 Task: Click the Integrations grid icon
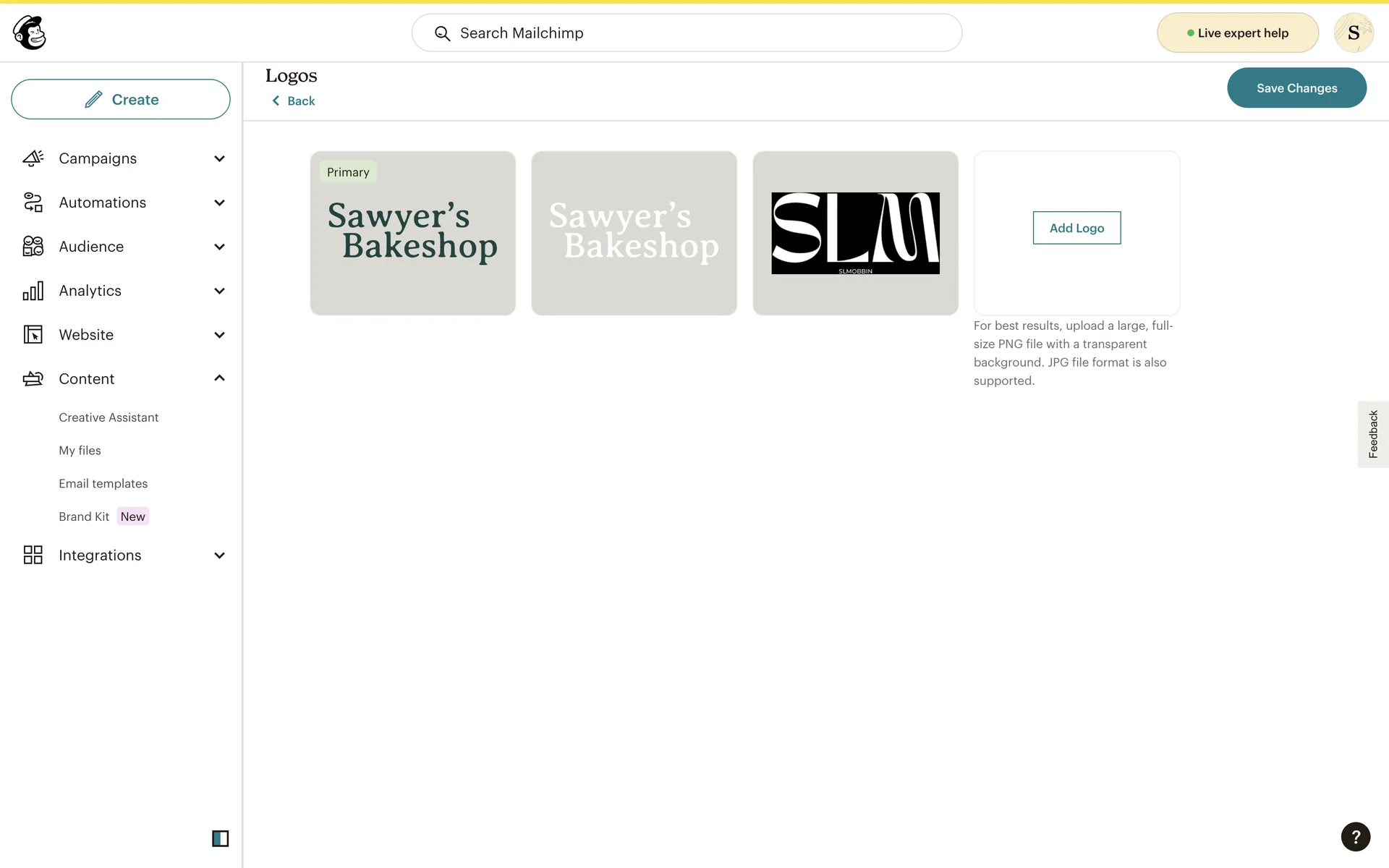(33, 555)
